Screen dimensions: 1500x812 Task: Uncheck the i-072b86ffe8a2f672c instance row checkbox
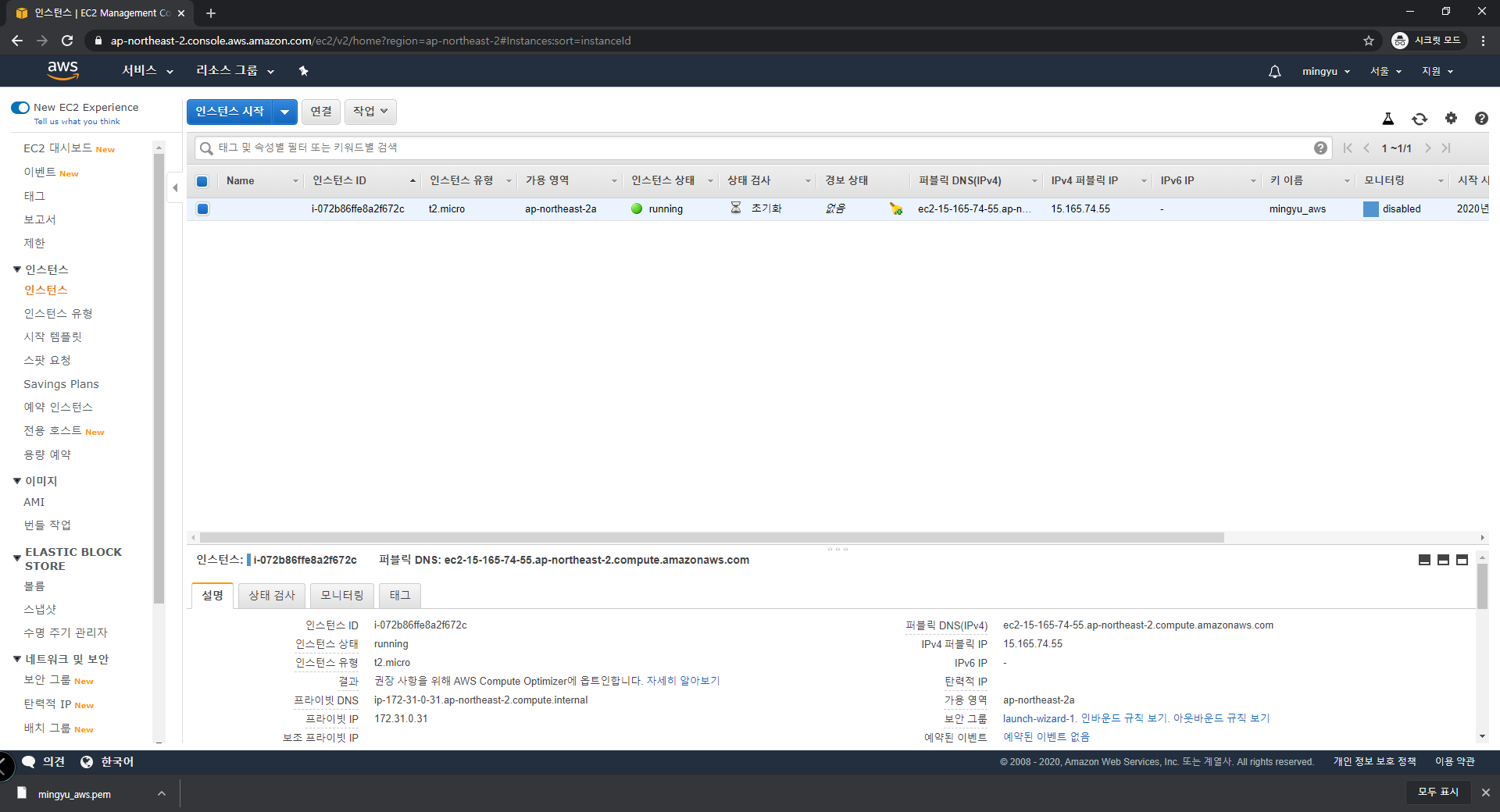(x=202, y=208)
